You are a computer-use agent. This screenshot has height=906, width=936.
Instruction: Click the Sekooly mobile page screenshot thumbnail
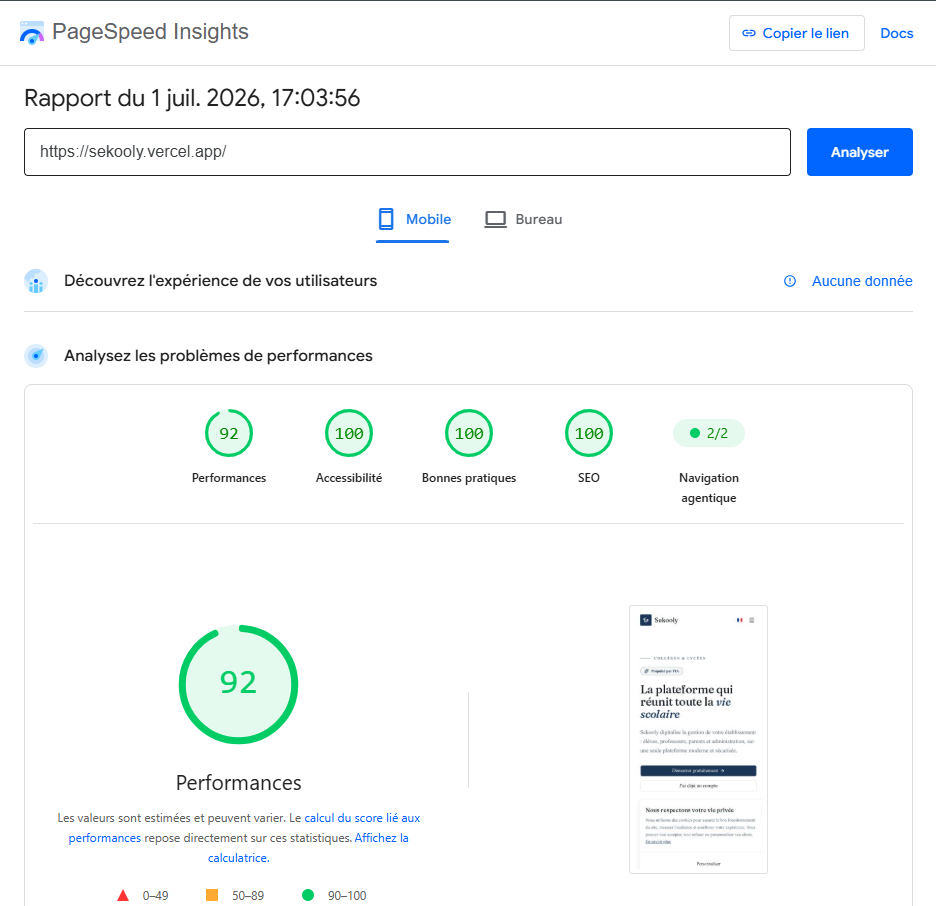698,739
